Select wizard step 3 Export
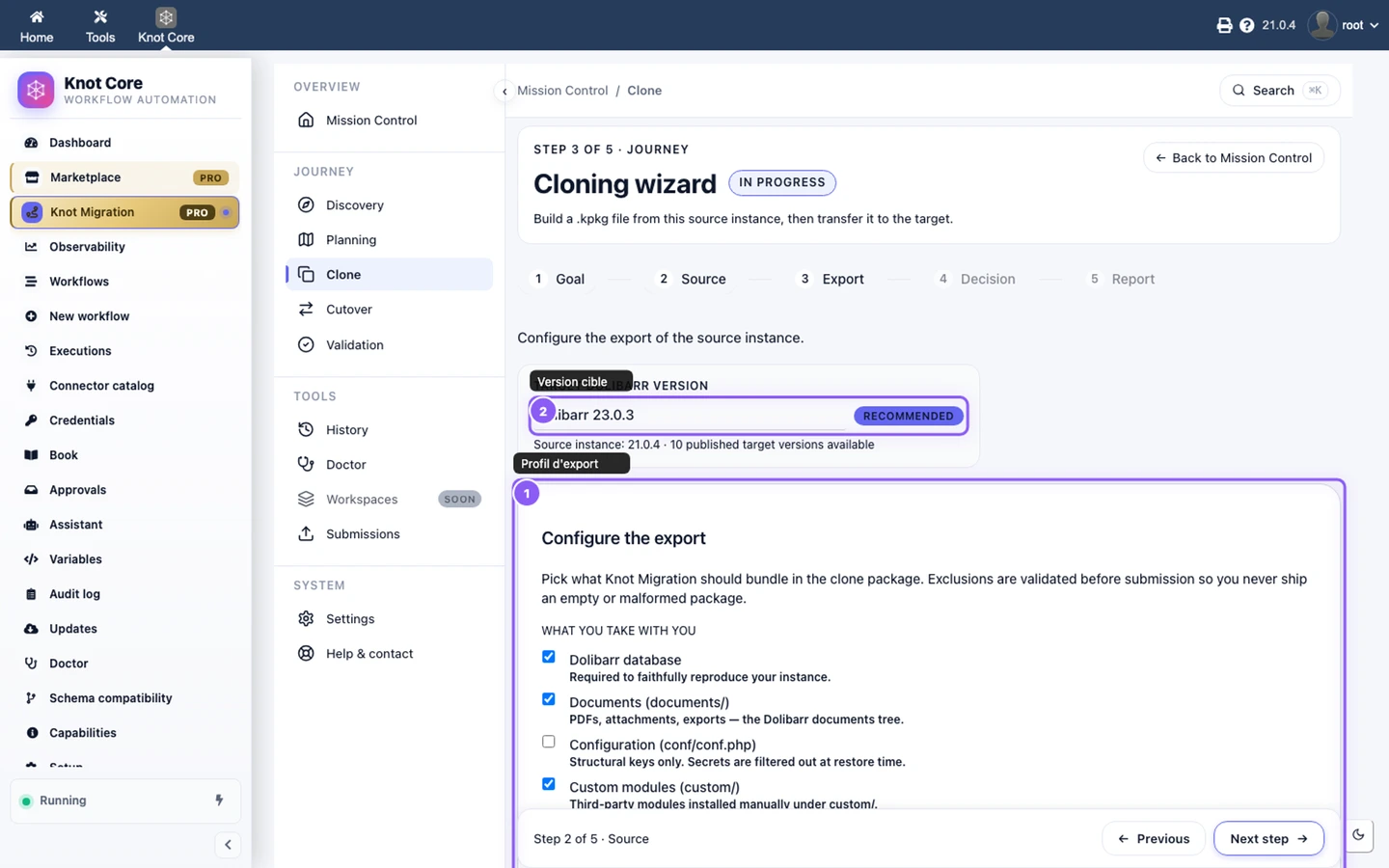The width and height of the screenshot is (1389, 868). click(x=830, y=279)
